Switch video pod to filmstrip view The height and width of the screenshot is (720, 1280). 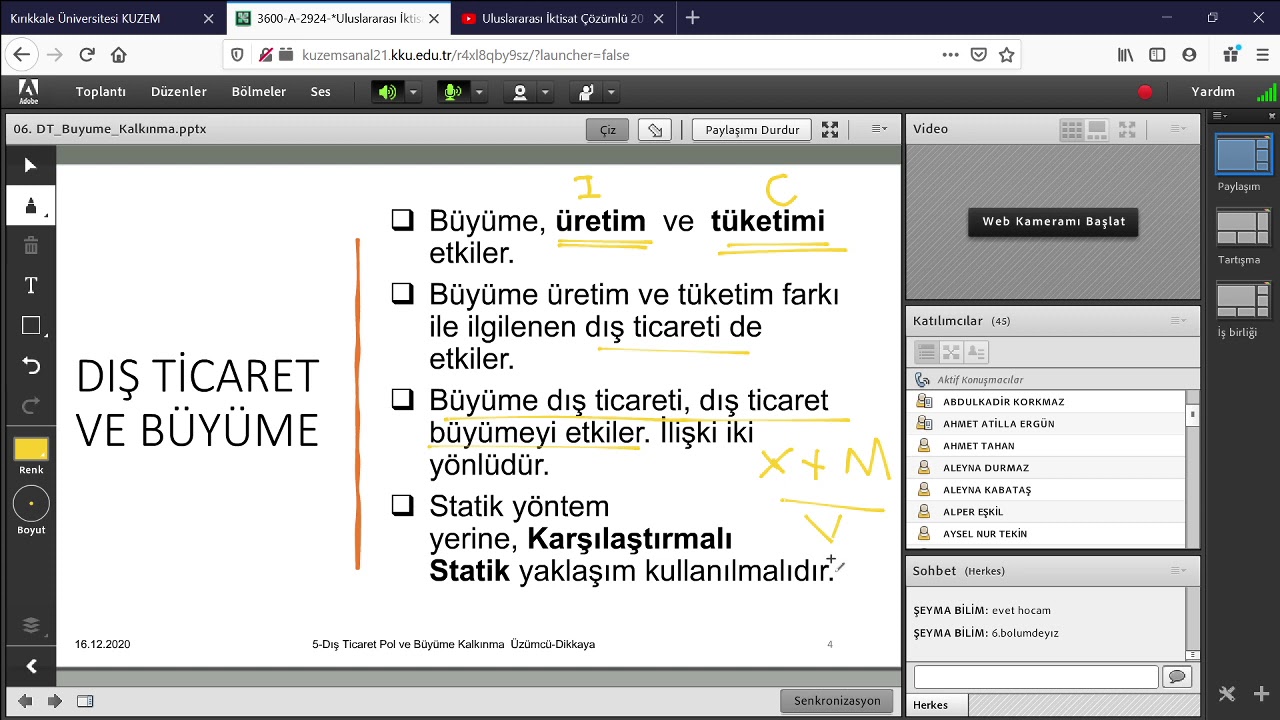(x=1097, y=129)
